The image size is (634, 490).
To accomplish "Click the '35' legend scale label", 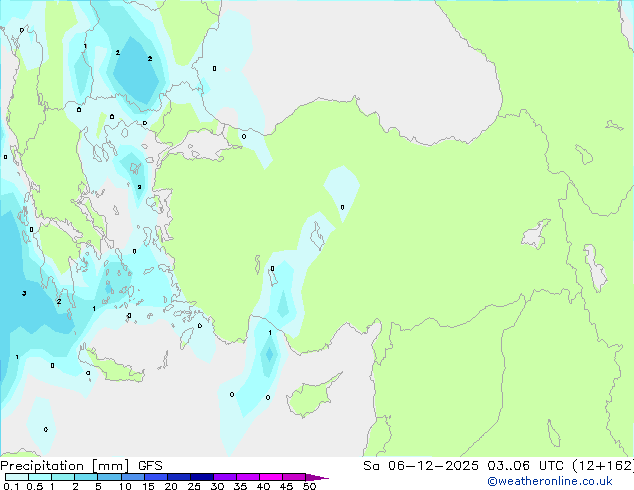I will [240, 486].
